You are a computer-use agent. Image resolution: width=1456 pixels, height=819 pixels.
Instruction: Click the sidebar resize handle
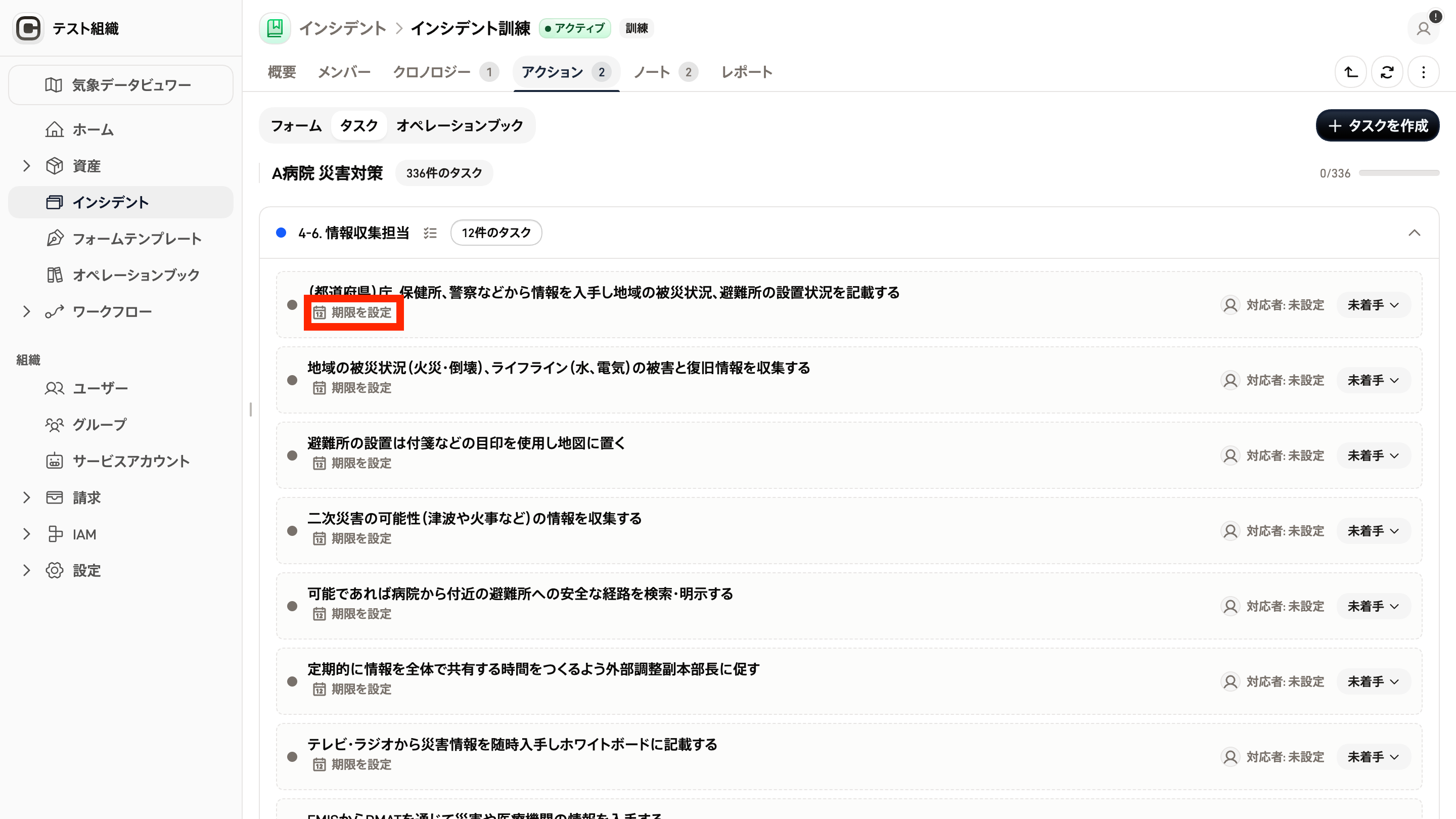click(250, 409)
